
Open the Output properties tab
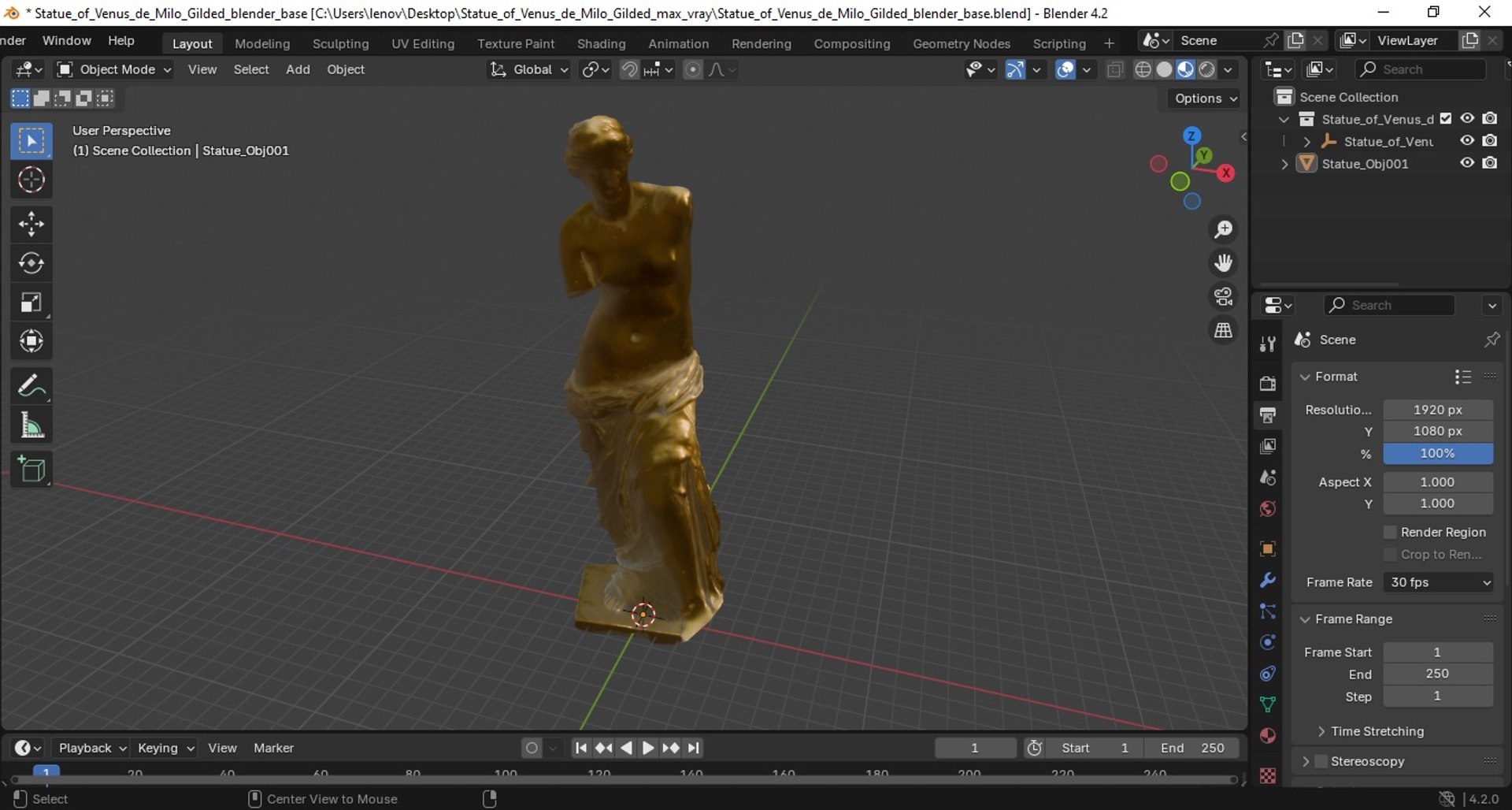click(1268, 414)
